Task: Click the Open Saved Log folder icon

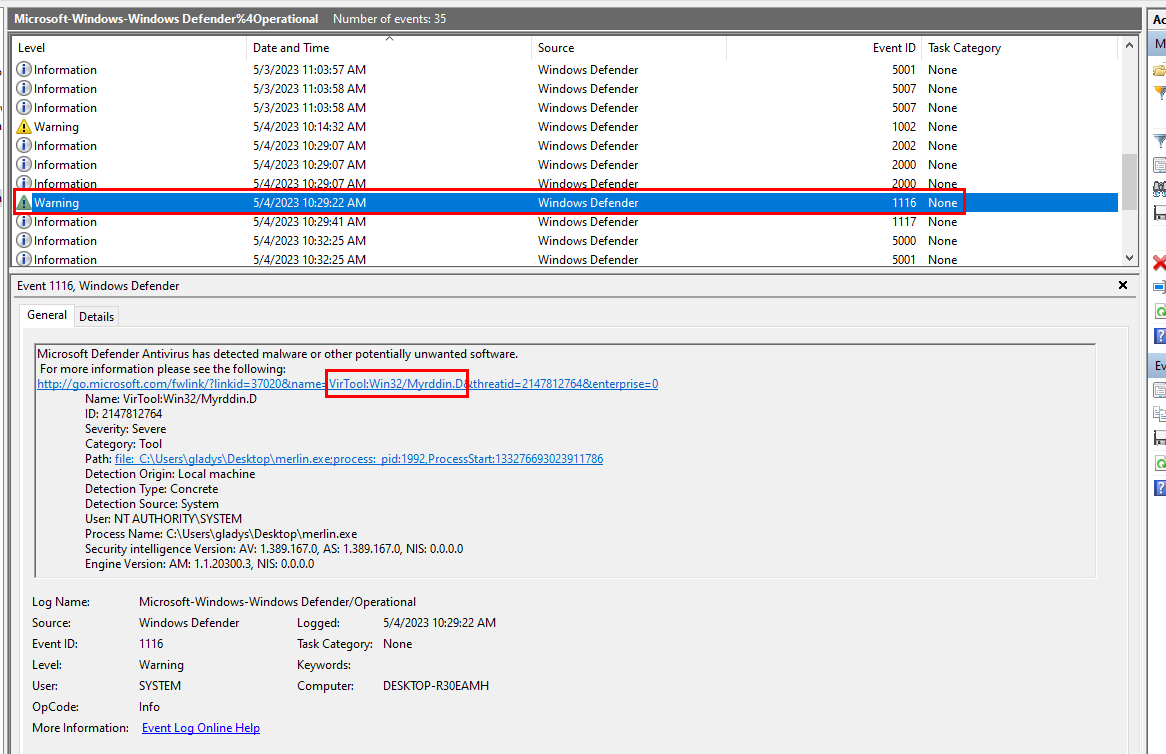Action: 1159,70
